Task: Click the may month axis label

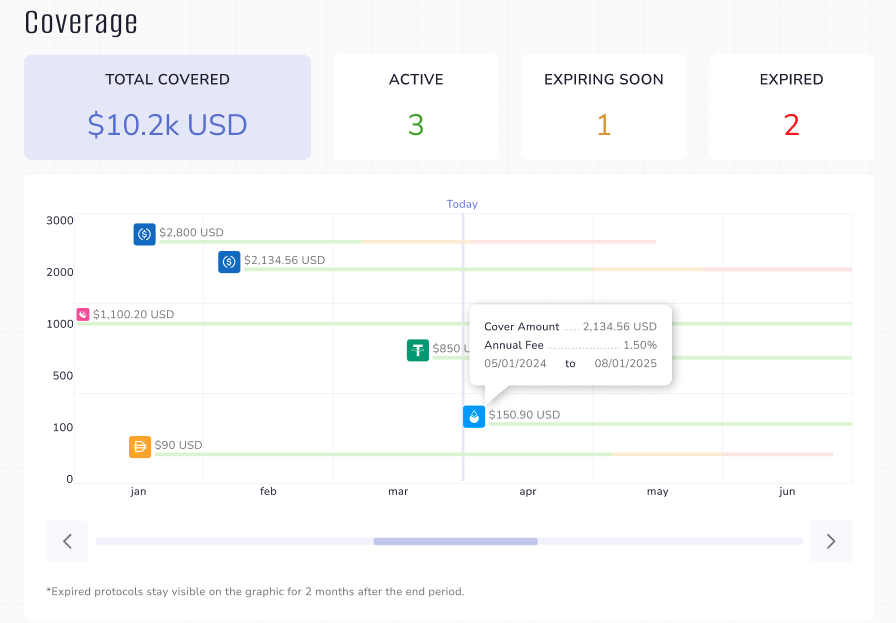Action: (658, 492)
